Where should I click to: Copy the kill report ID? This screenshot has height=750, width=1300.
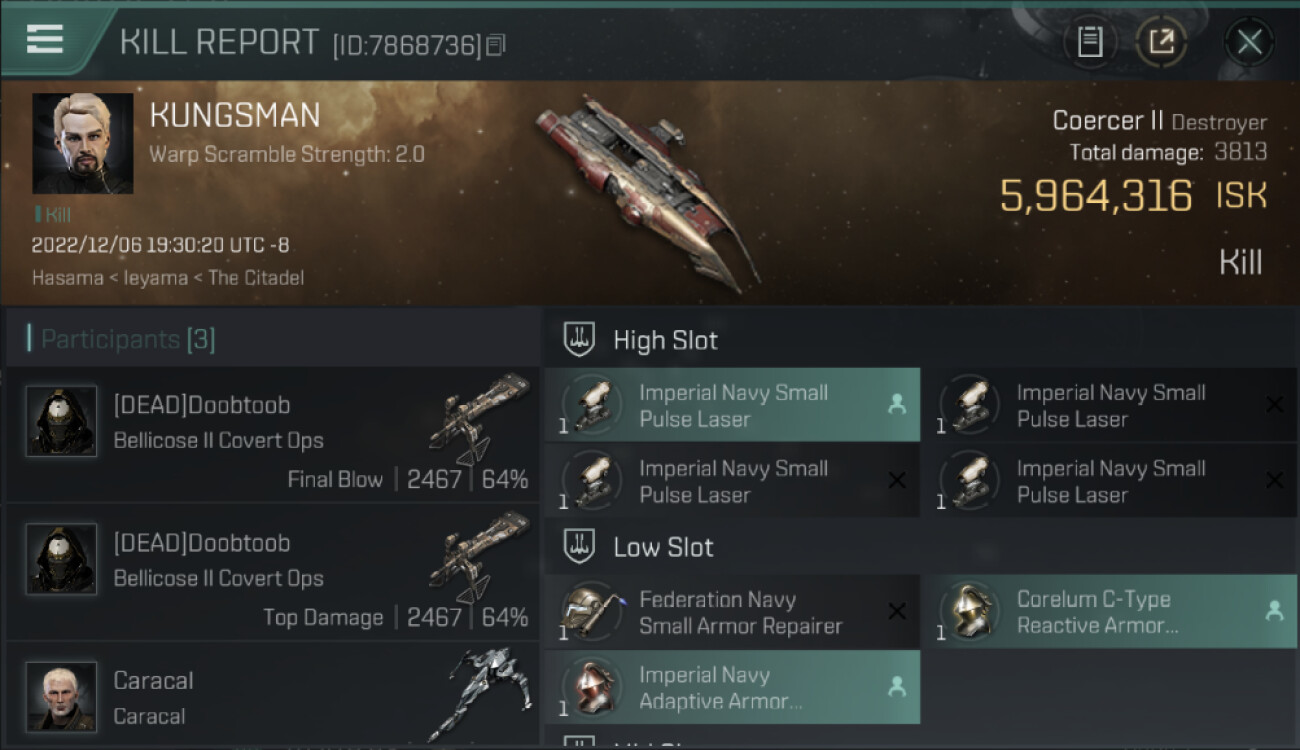click(x=497, y=45)
